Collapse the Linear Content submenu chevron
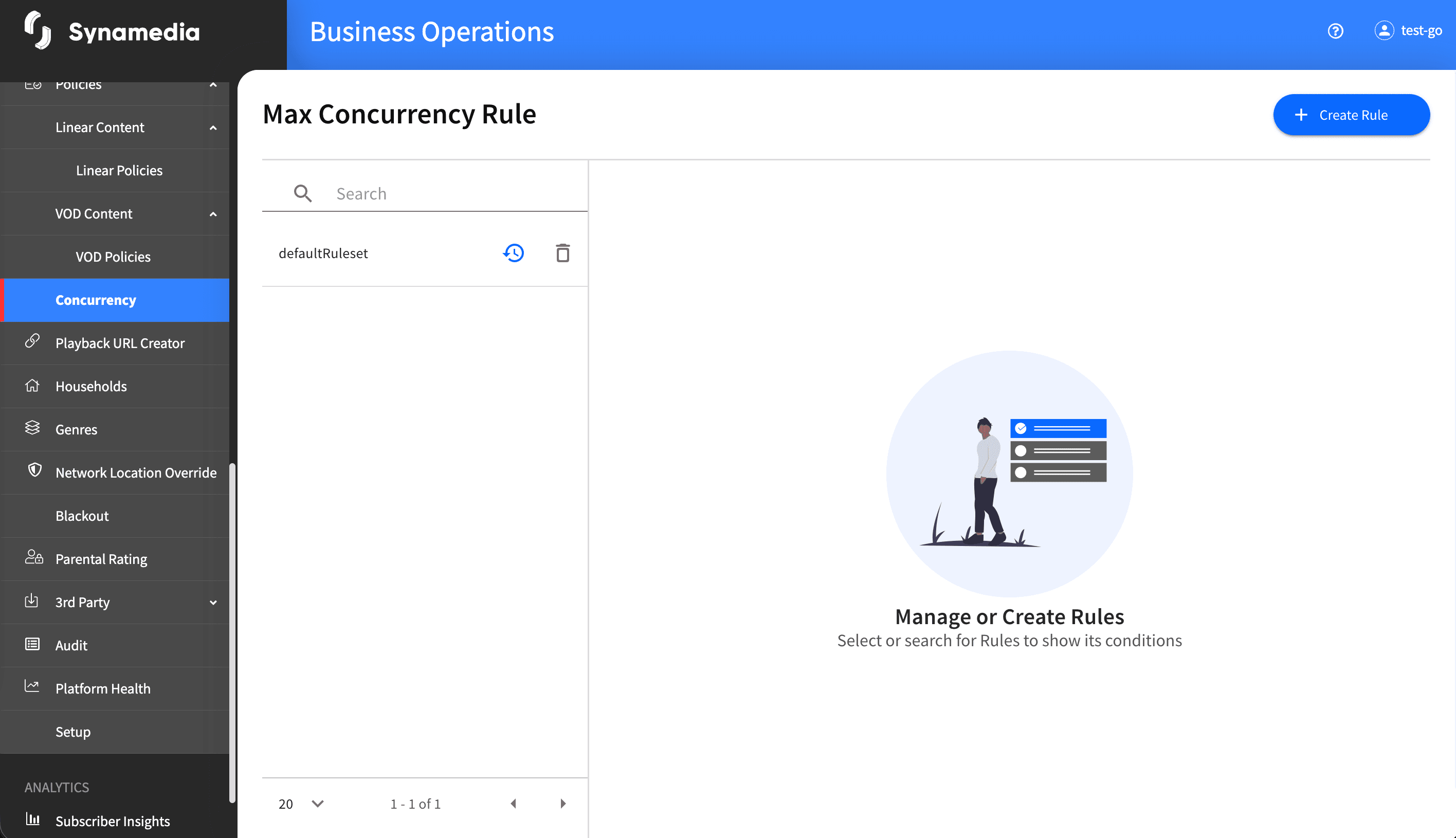Image resolution: width=1456 pixels, height=838 pixels. (x=213, y=128)
